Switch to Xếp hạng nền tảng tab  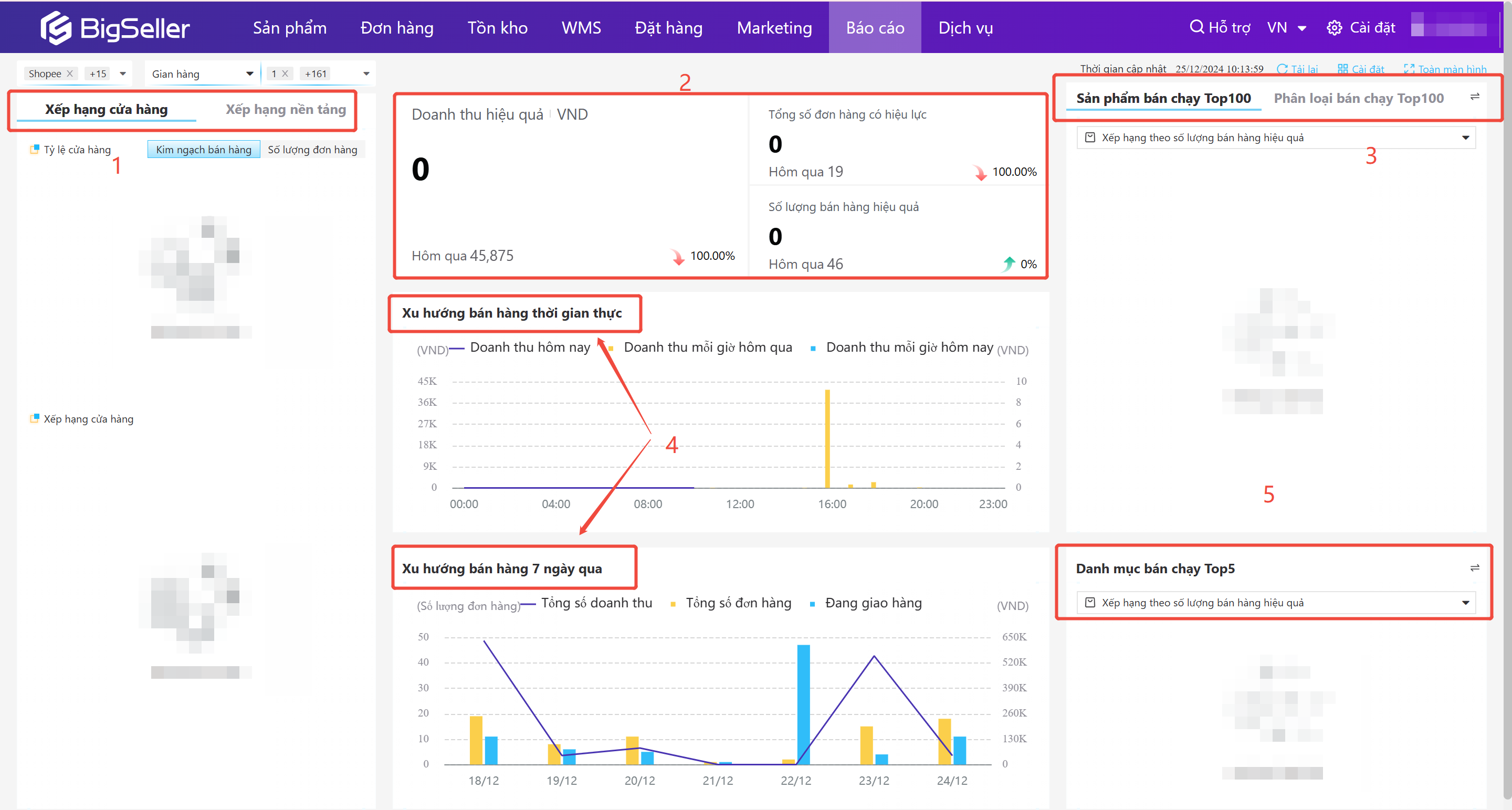pos(285,109)
